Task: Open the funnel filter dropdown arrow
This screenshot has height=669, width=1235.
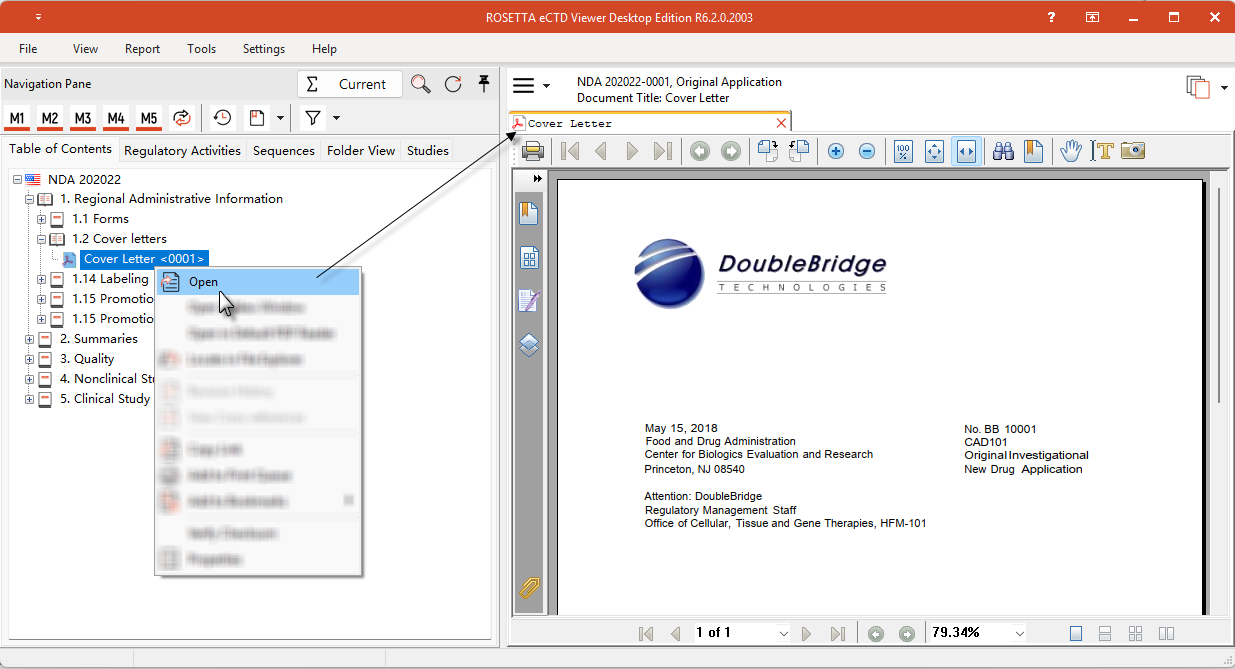Action: 336,118
